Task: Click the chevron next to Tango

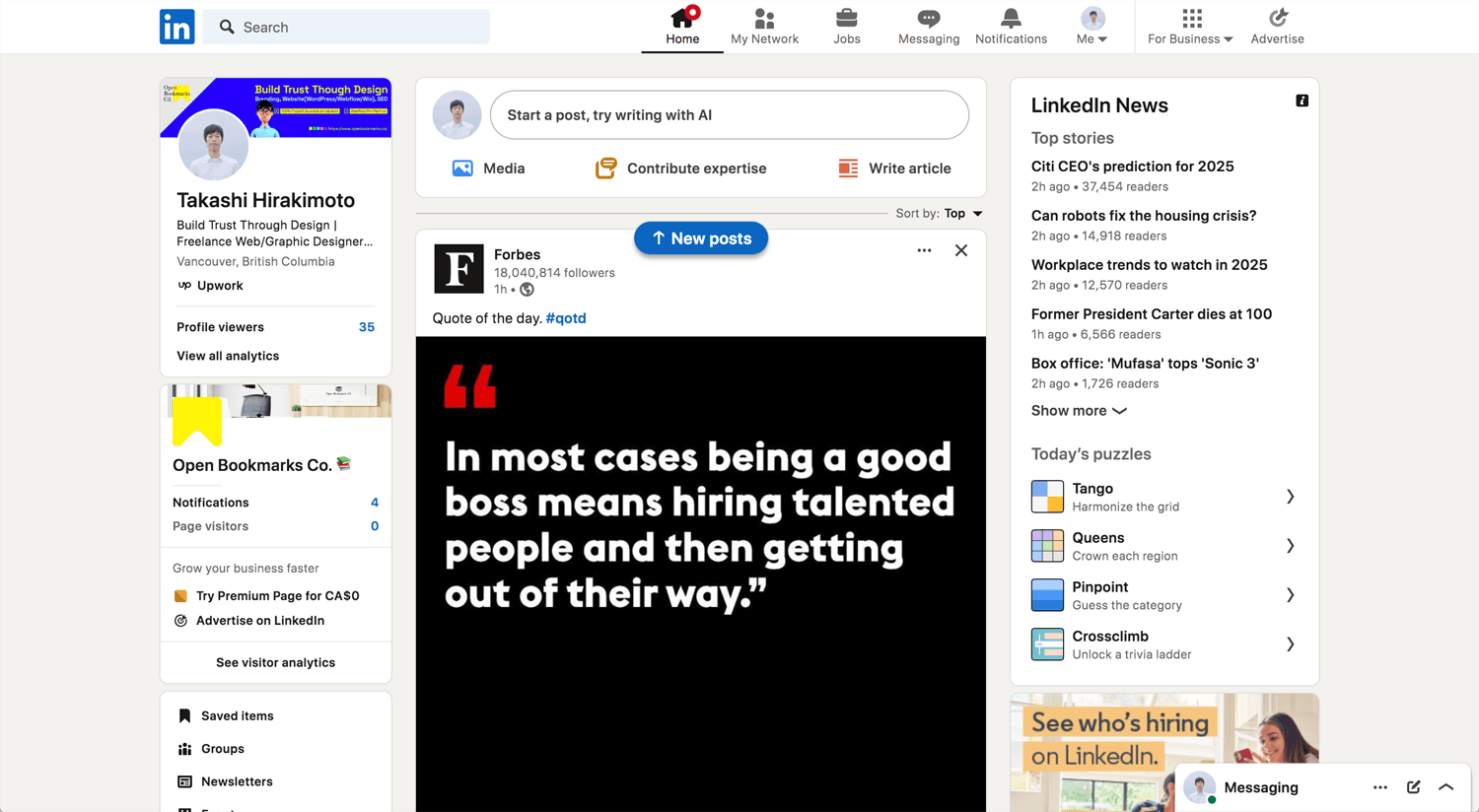Action: click(x=1290, y=497)
